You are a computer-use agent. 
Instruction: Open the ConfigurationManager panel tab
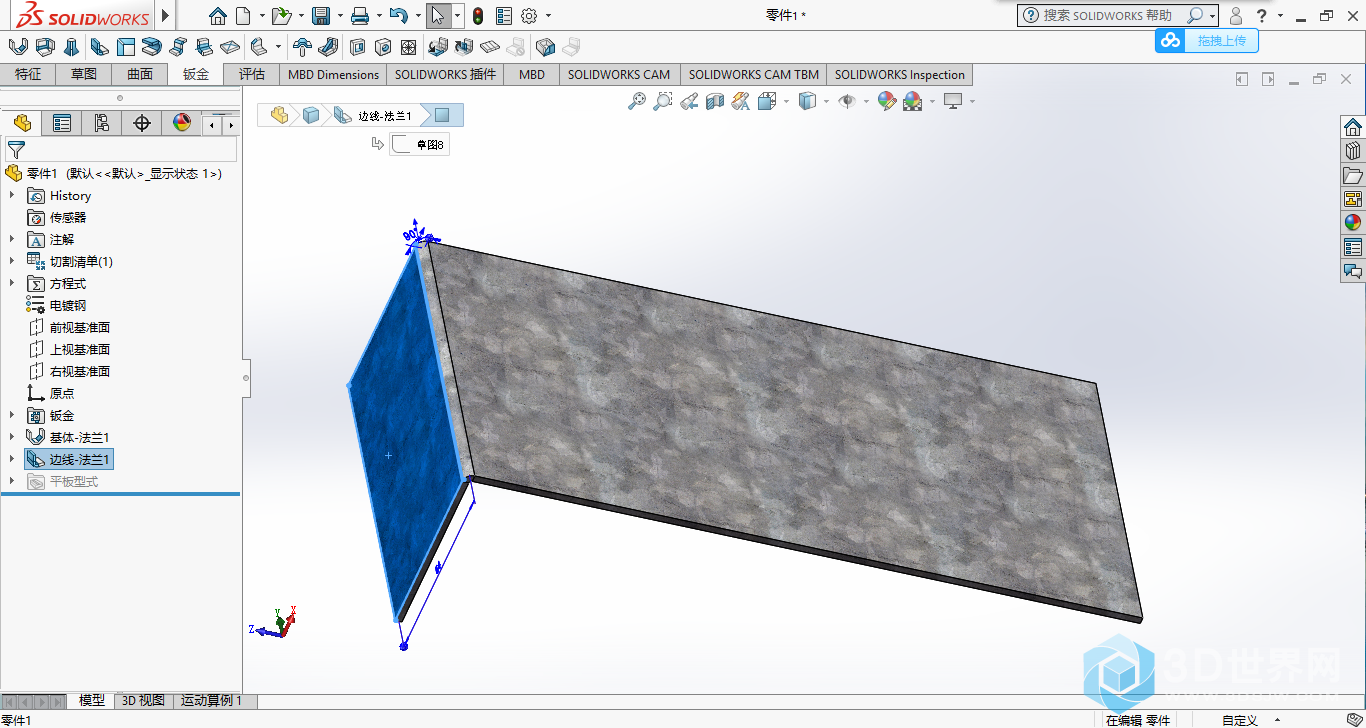[102, 123]
